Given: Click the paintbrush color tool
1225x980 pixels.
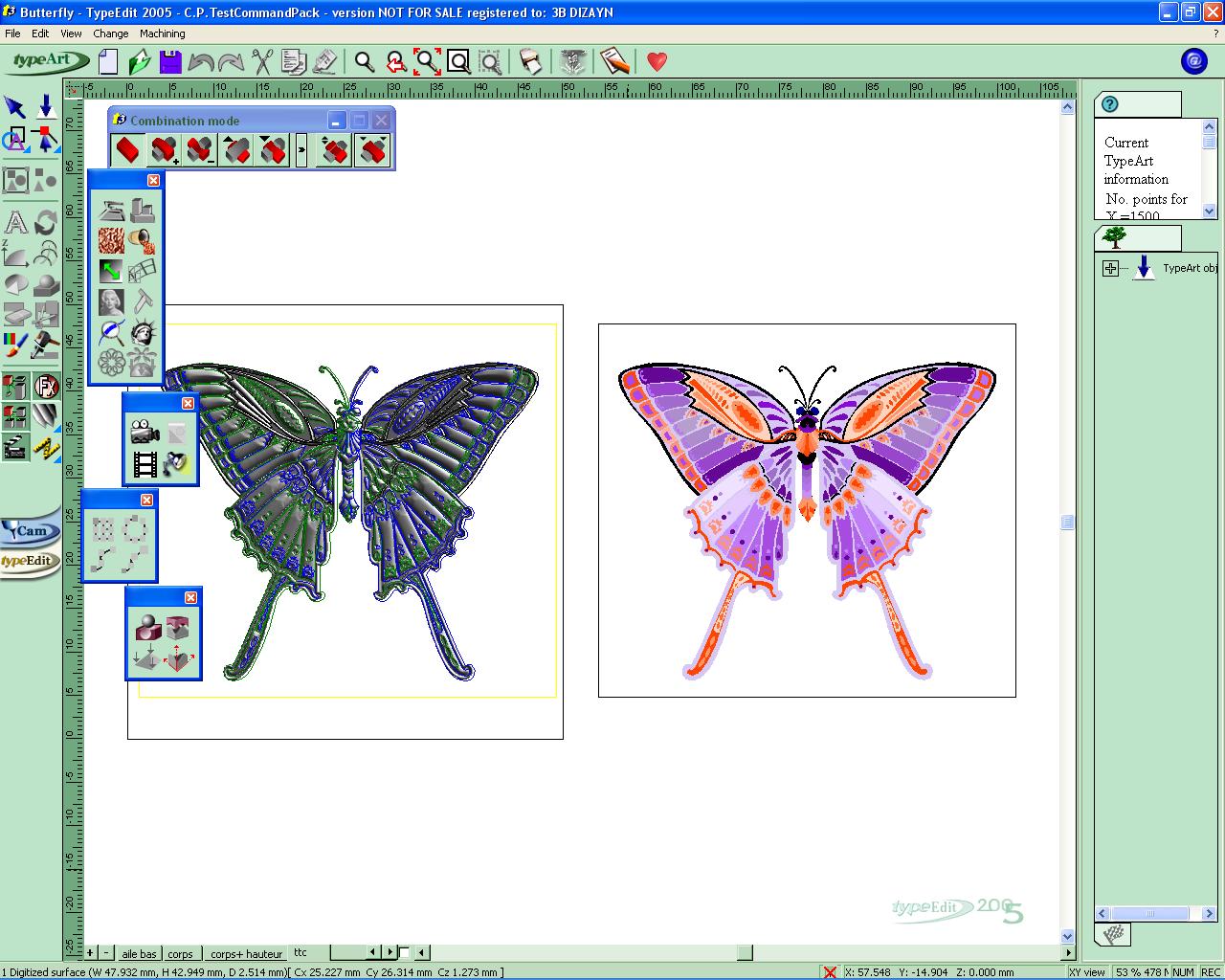Looking at the screenshot, I should coord(15,345).
